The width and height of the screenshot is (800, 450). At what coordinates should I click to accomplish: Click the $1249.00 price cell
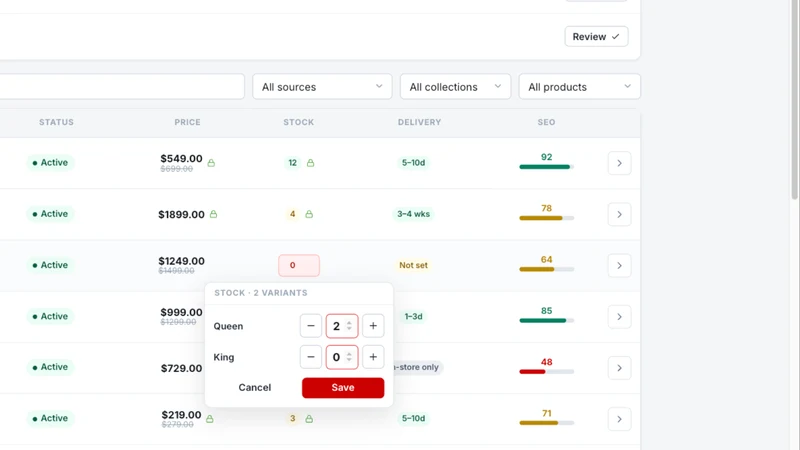click(181, 261)
